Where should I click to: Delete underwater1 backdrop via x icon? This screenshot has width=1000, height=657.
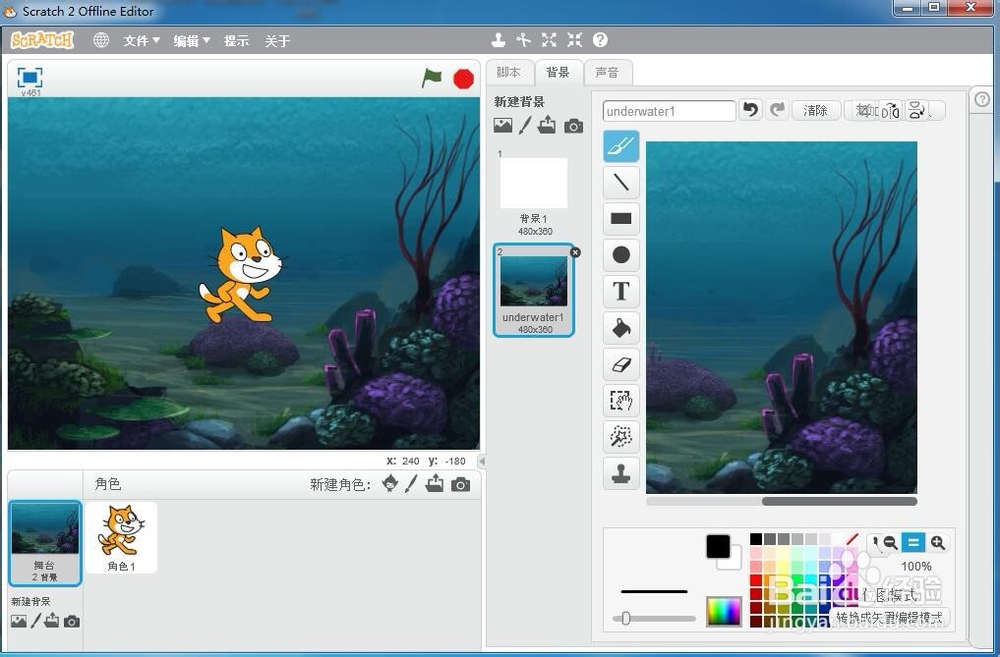pyautogui.click(x=575, y=253)
